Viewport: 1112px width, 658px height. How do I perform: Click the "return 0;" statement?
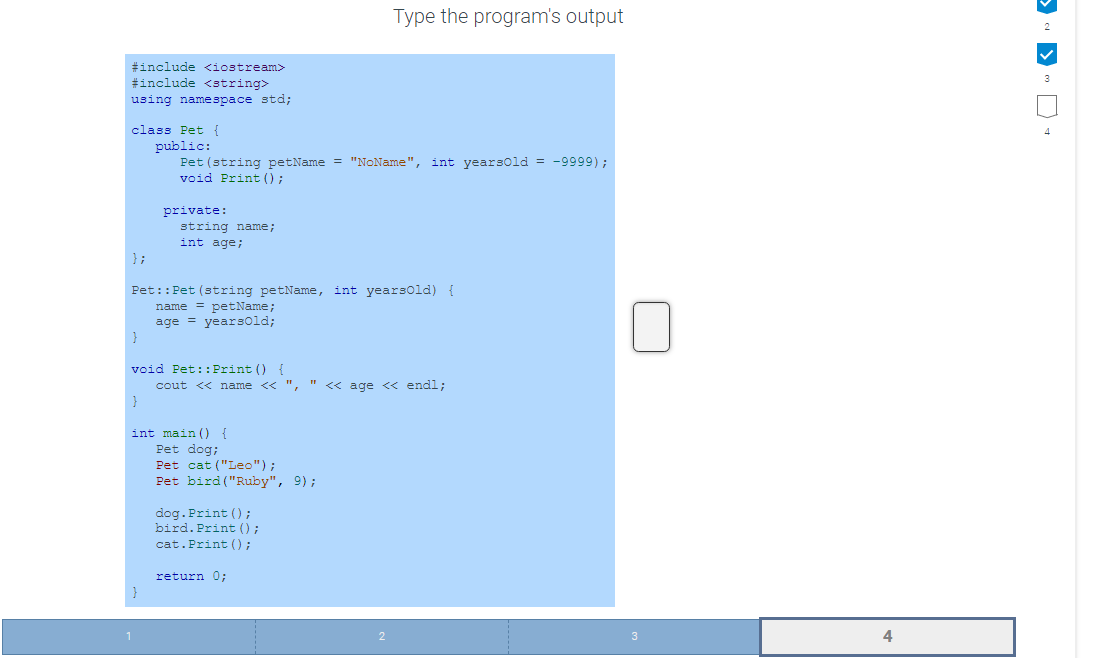[190, 575]
